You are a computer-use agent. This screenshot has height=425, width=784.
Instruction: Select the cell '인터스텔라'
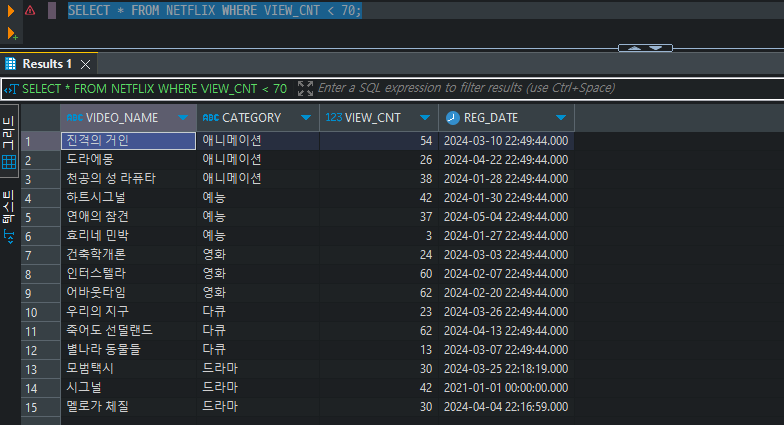(x=128, y=274)
